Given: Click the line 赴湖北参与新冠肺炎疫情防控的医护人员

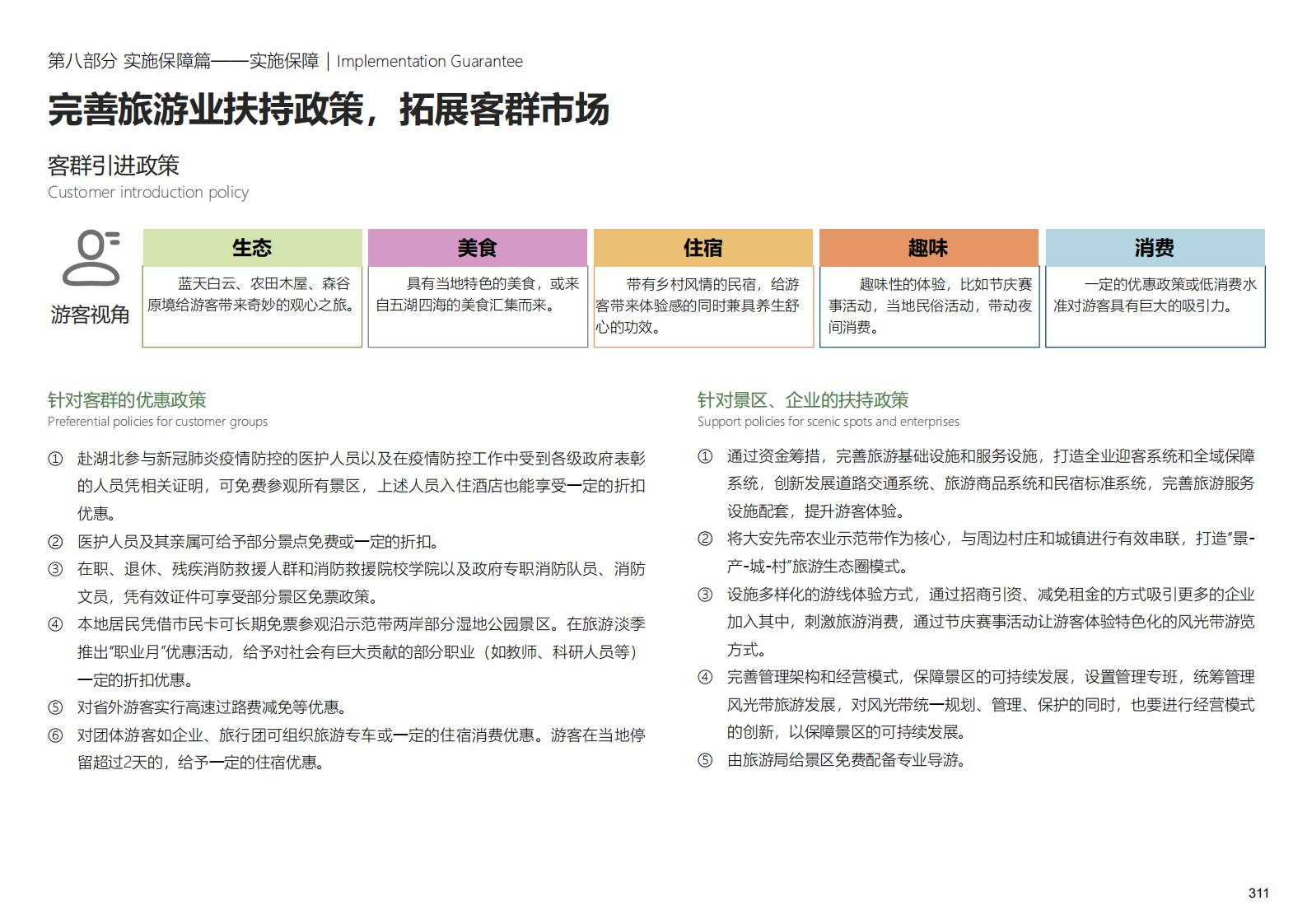Looking at the screenshot, I should point(362,458).
